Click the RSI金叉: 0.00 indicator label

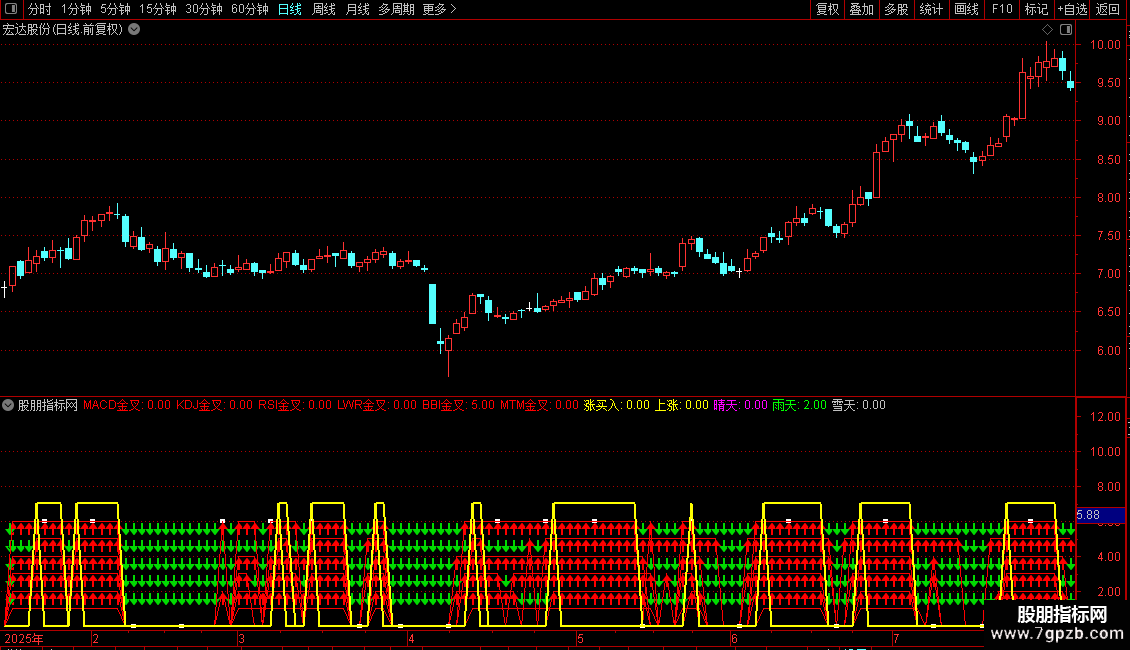295,405
